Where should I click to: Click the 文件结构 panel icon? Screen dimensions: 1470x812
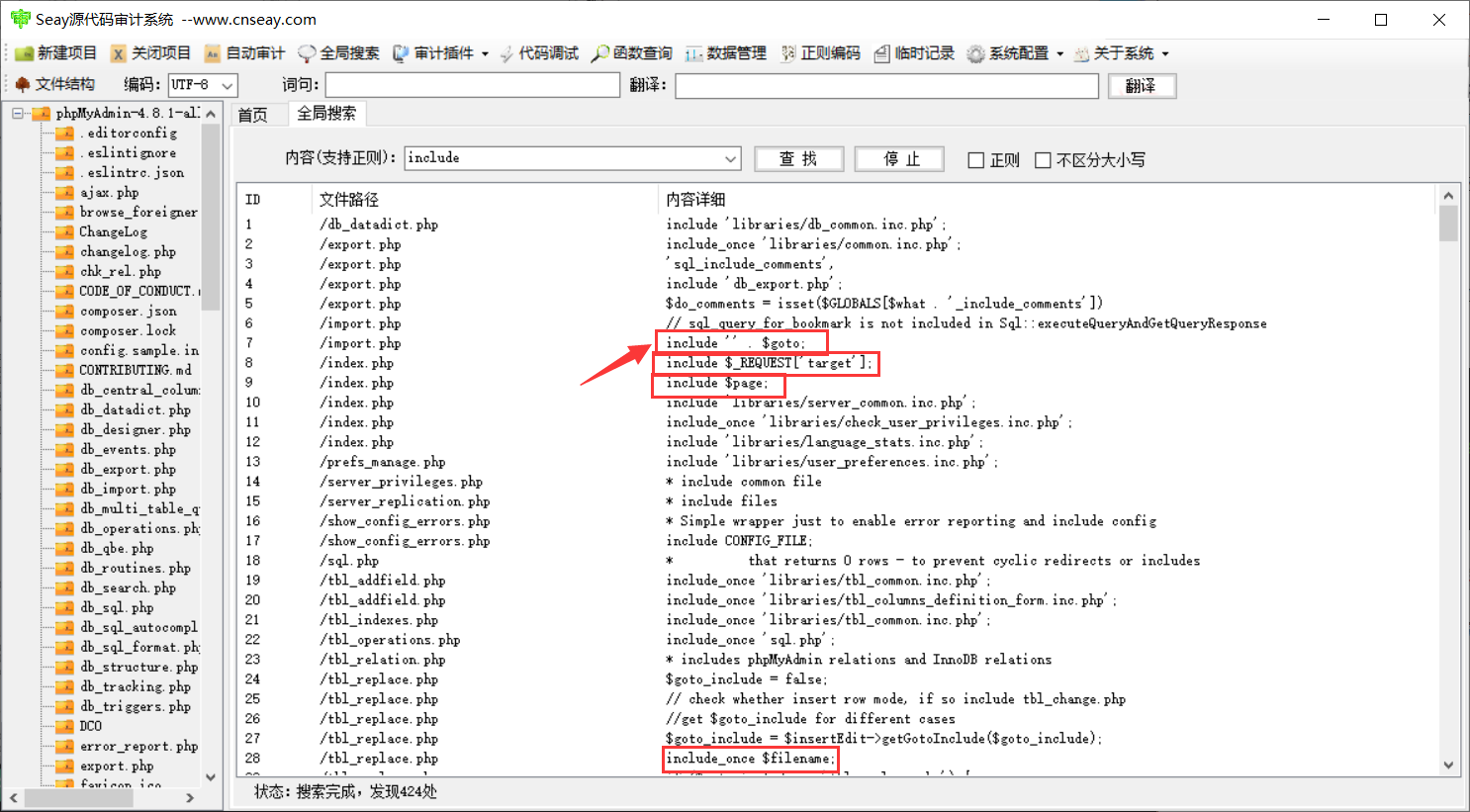(22, 84)
